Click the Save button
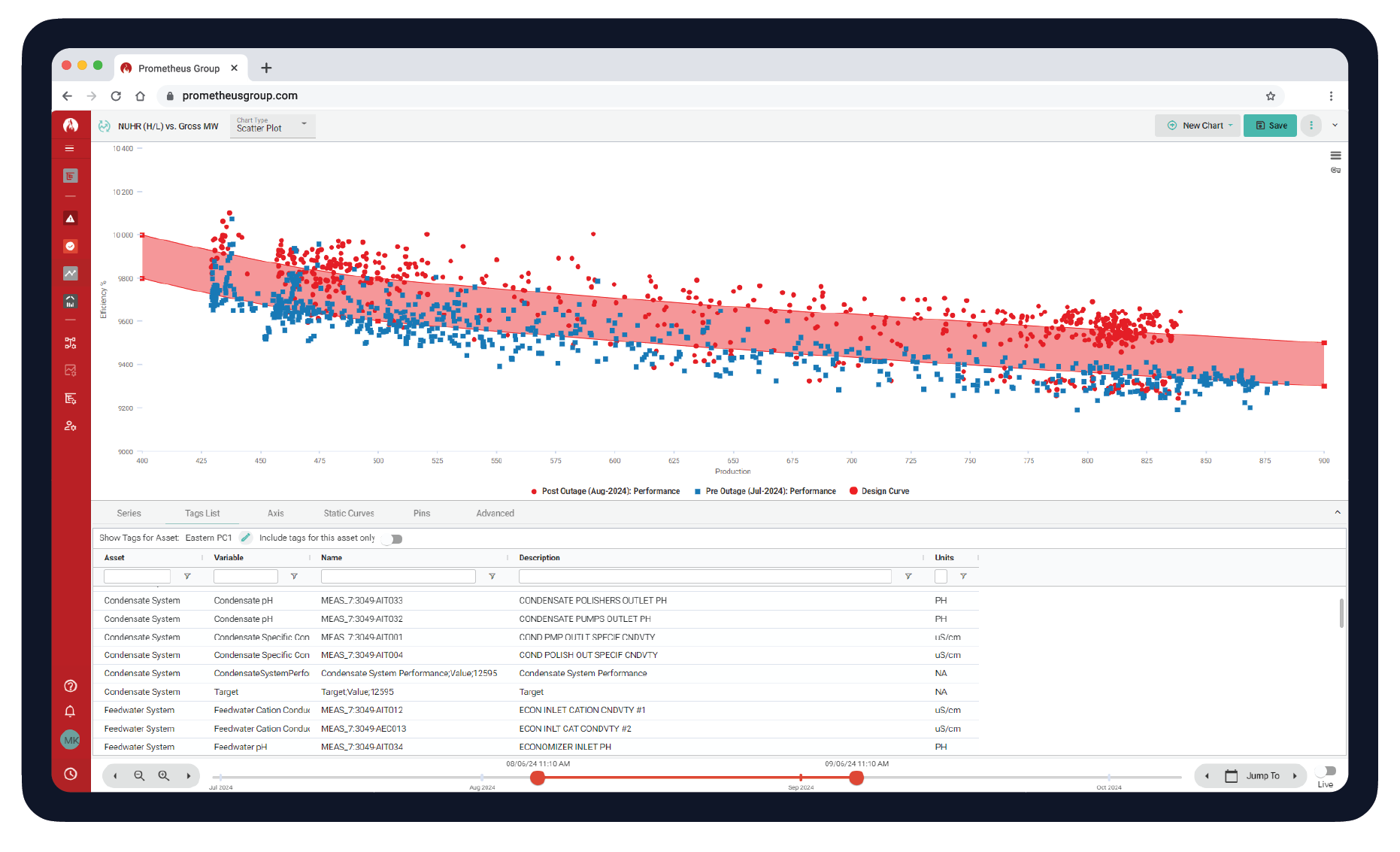The image size is (1400, 852). click(1270, 125)
